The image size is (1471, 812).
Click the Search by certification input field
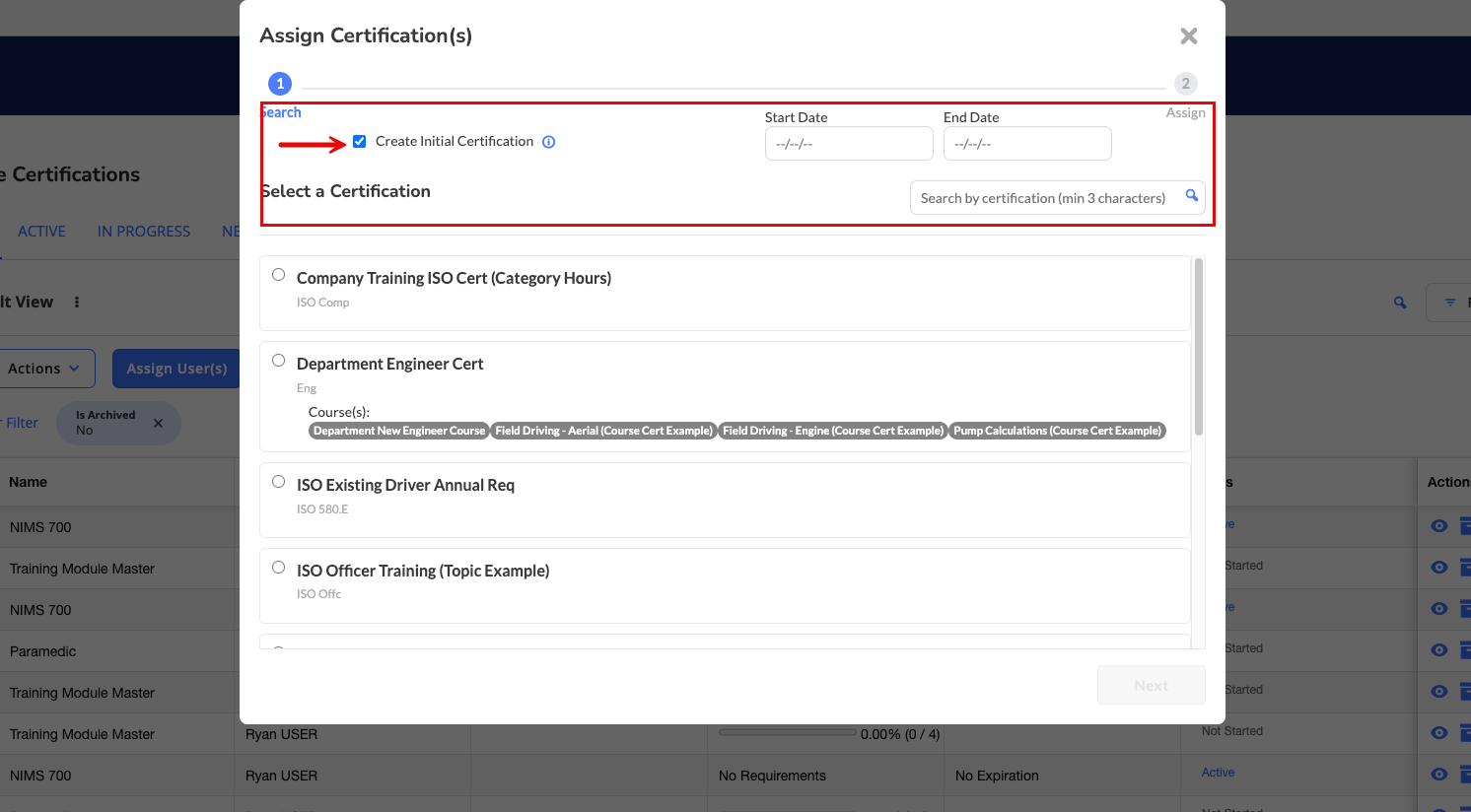[1043, 198]
